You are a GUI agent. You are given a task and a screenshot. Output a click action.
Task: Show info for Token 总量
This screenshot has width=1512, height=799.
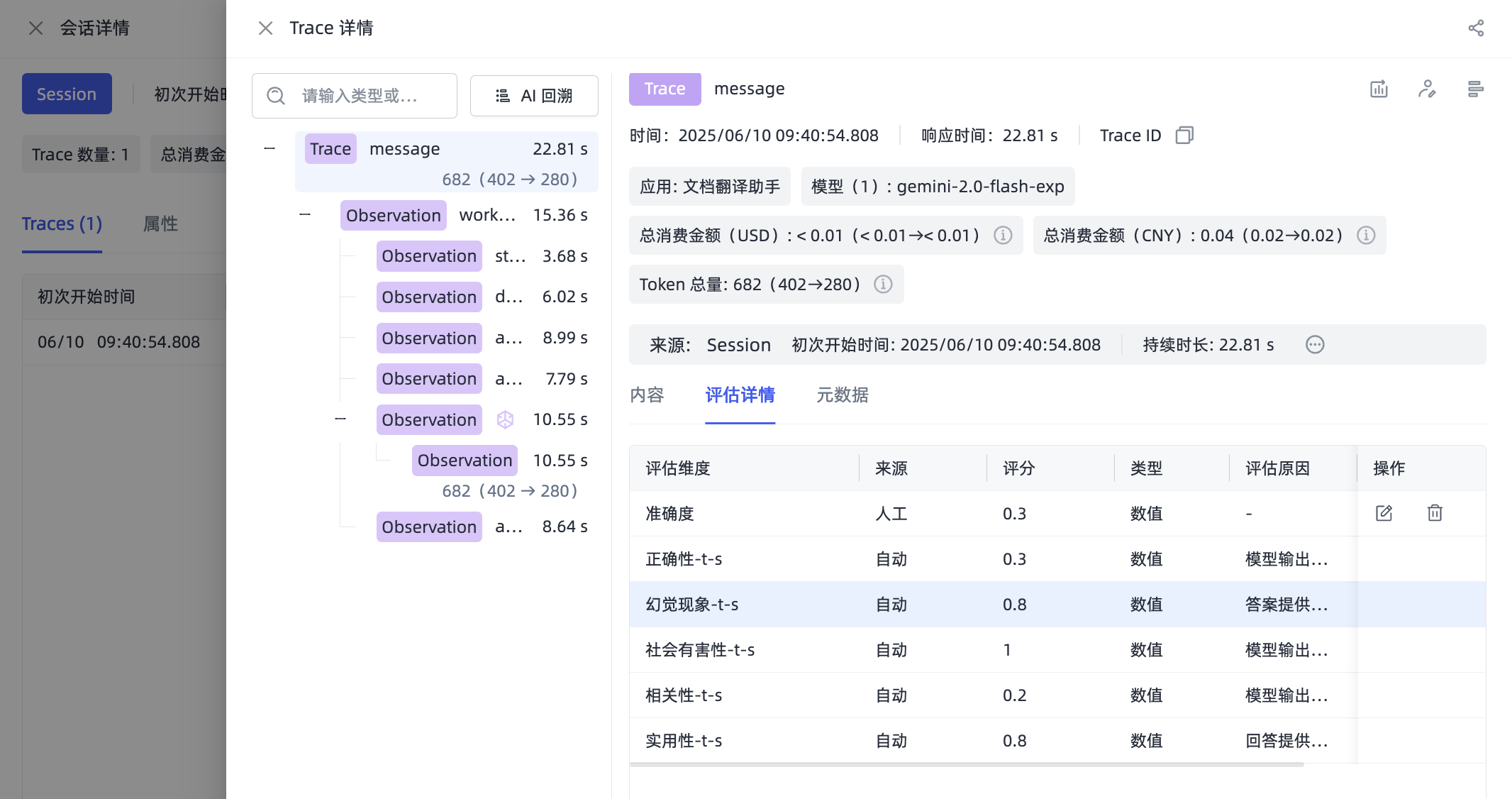pos(883,284)
